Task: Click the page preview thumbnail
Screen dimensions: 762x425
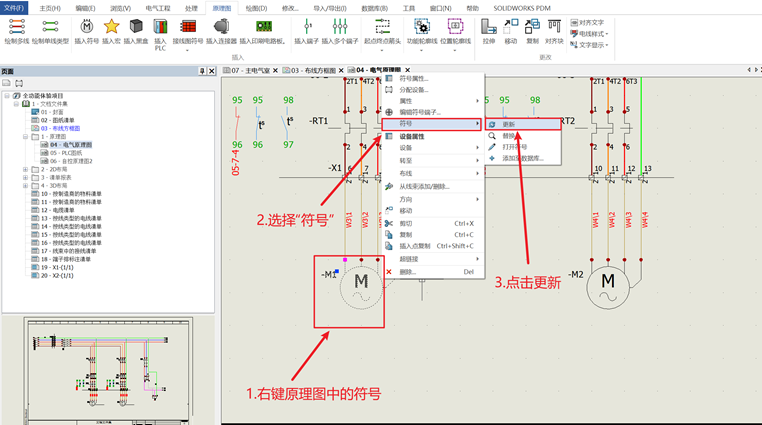Action: coord(108,371)
